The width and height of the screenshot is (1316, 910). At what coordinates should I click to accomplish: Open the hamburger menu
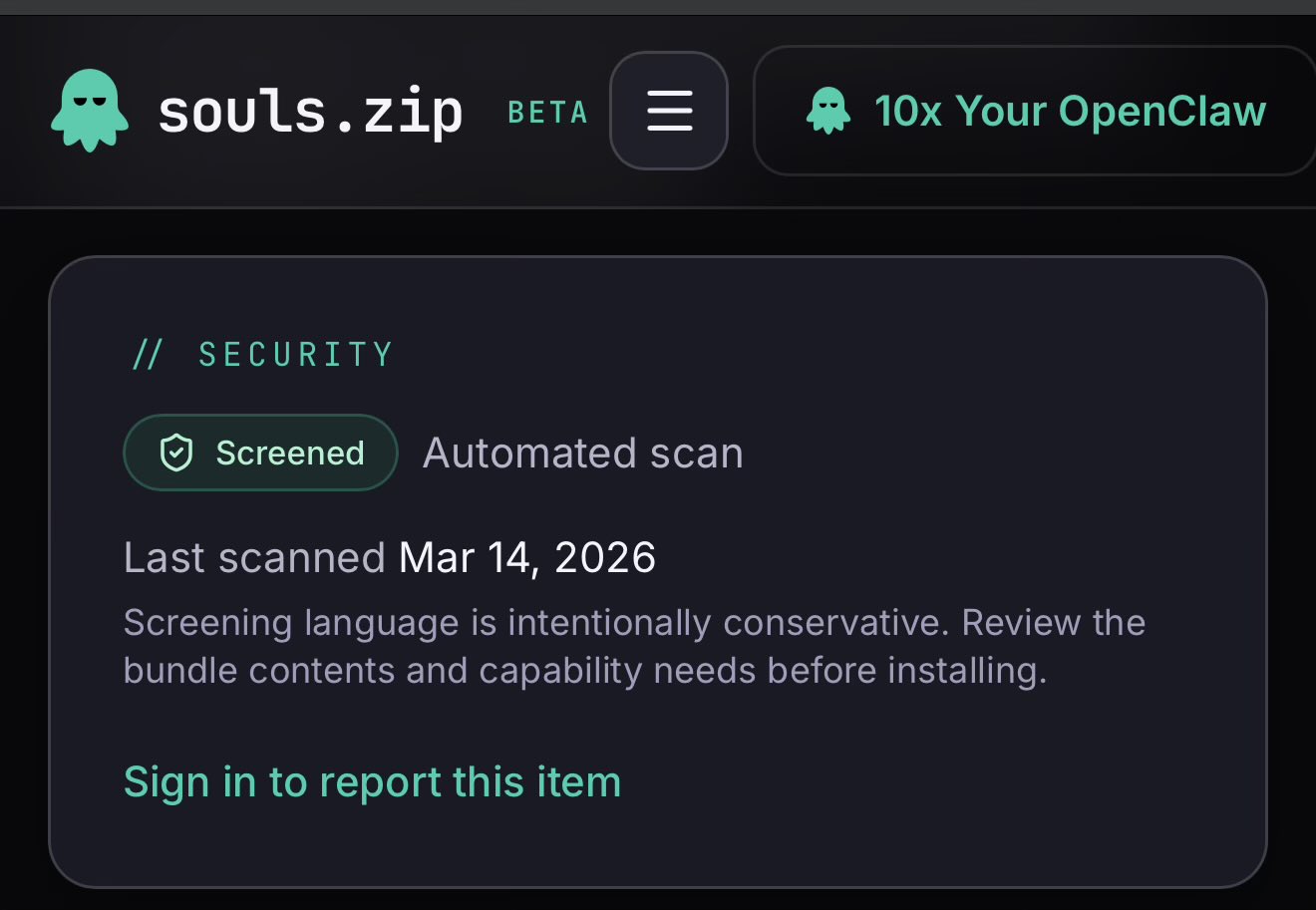(x=669, y=111)
